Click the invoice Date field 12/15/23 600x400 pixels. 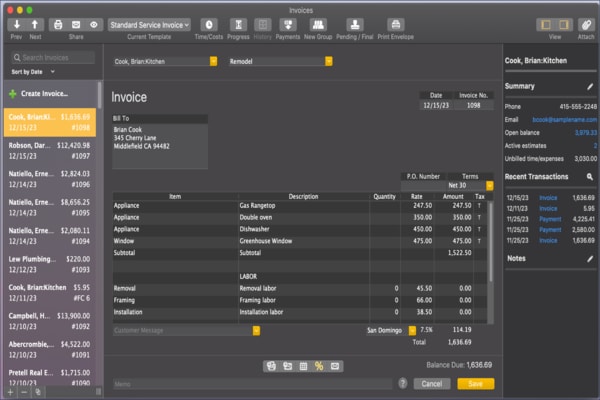pos(436,105)
